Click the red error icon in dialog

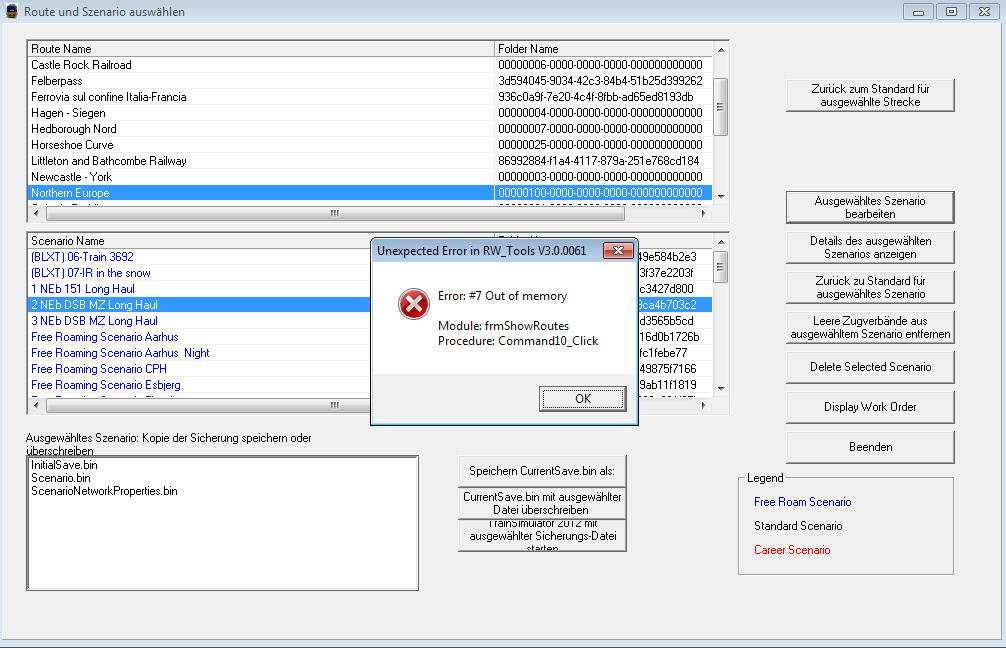coord(414,304)
